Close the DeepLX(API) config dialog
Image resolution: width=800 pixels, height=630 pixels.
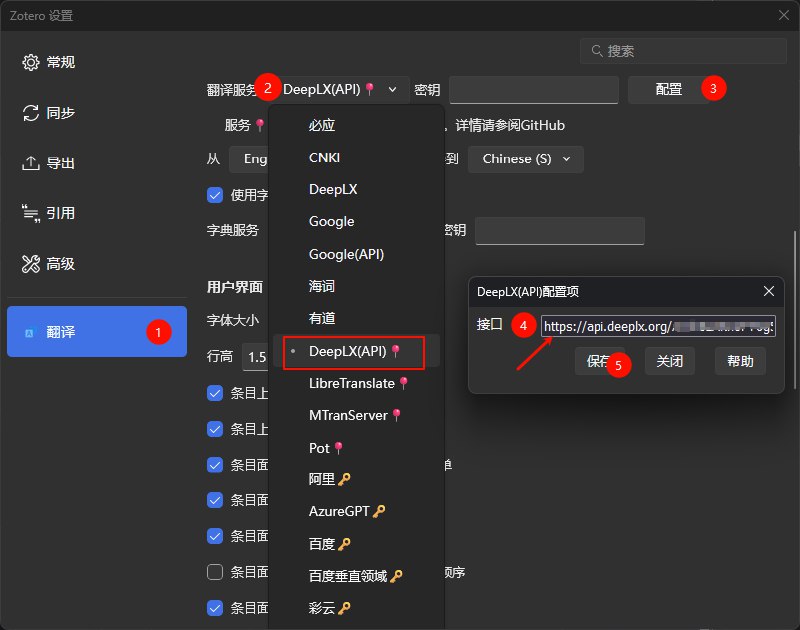click(x=769, y=291)
